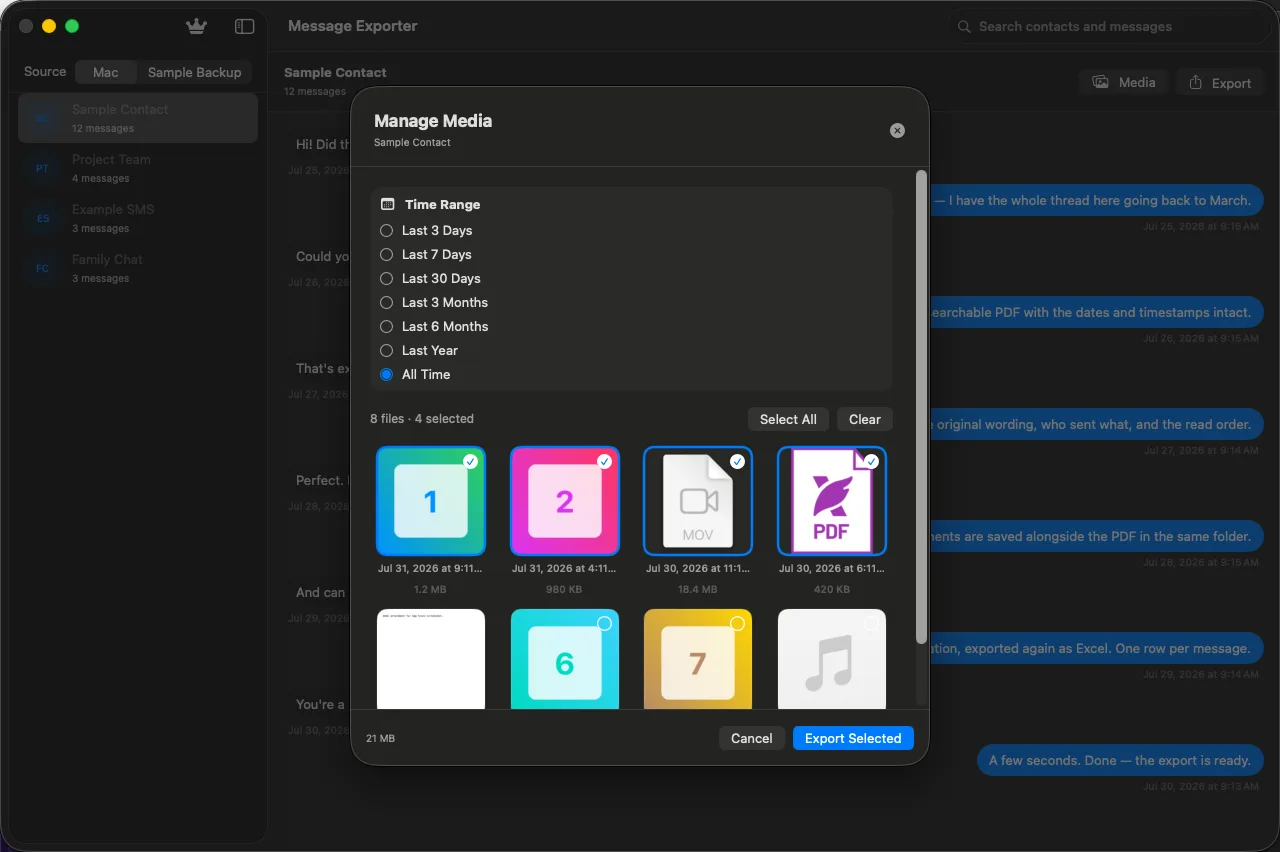Switch to the Sample Backup source tab
Image resolution: width=1280 pixels, height=852 pixels.
194,72
